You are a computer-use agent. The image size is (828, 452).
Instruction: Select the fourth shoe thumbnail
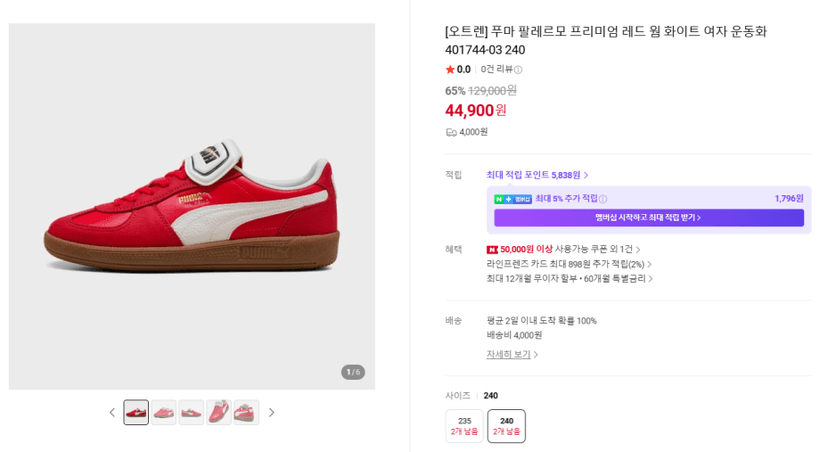[219, 412]
